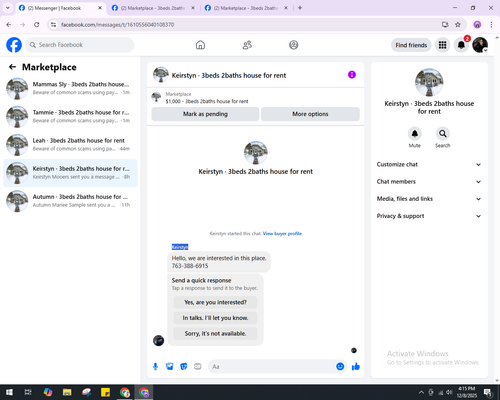
Task: Expand the Chat members section
Action: click(429, 182)
